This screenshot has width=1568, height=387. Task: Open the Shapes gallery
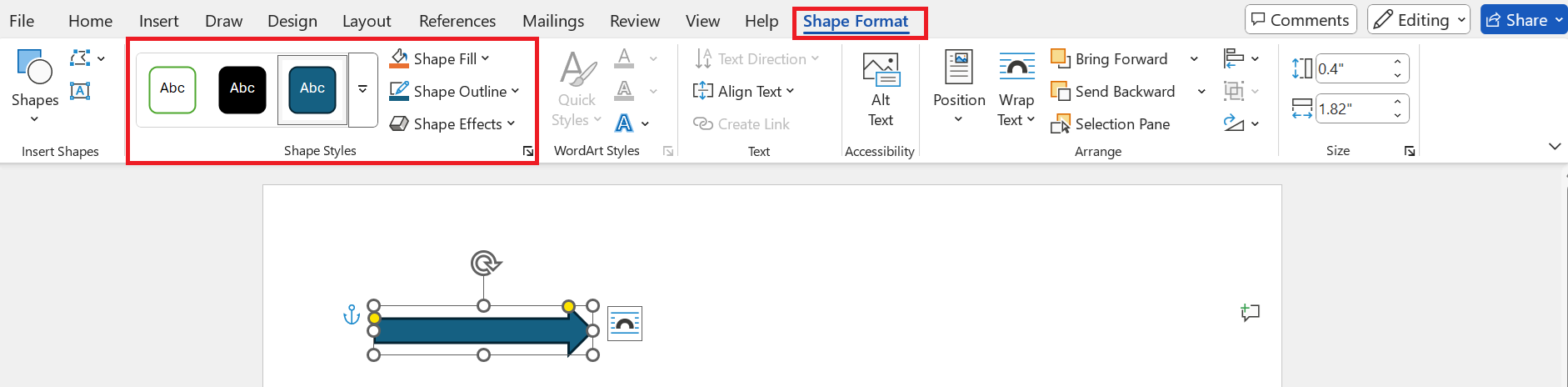pos(35,86)
